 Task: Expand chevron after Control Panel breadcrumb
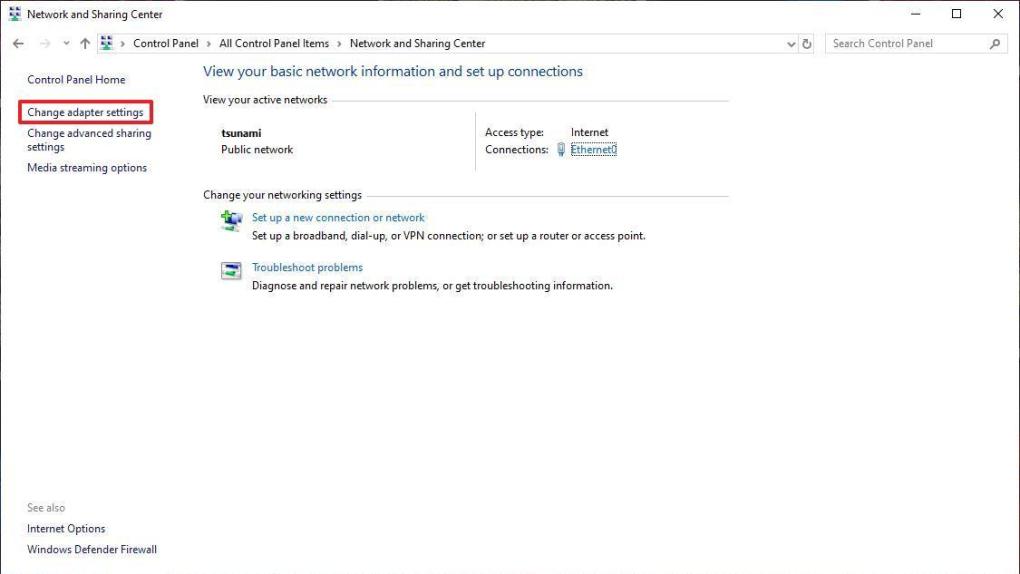pyautogui.click(x=209, y=44)
